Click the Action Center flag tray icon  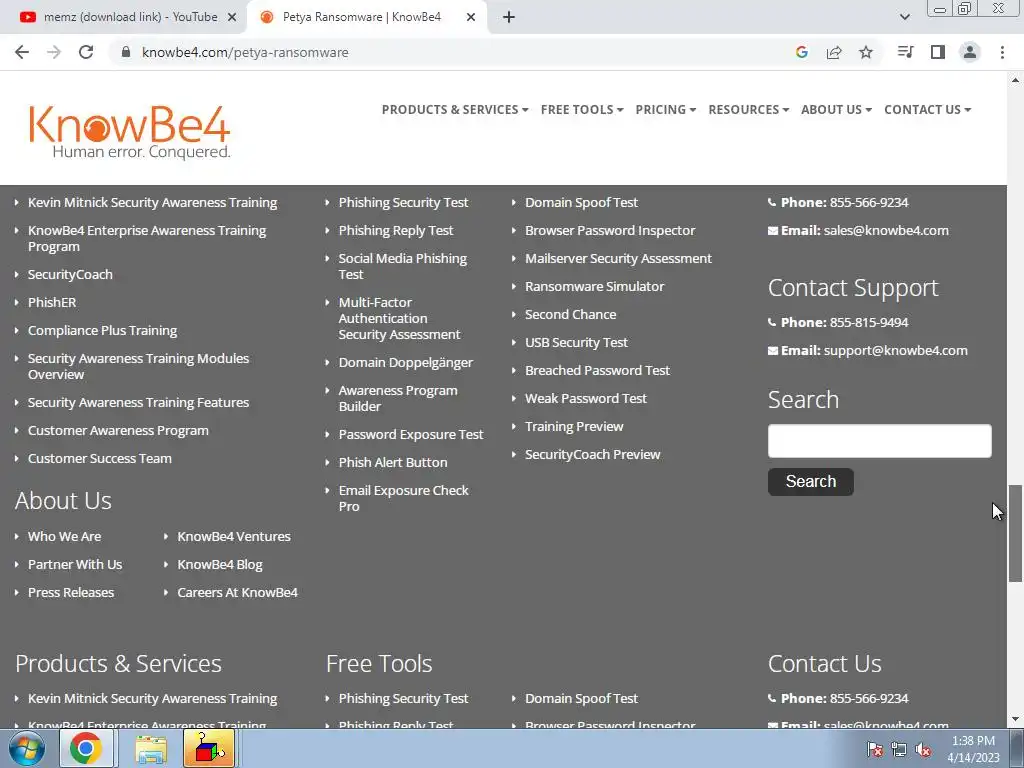coord(874,749)
